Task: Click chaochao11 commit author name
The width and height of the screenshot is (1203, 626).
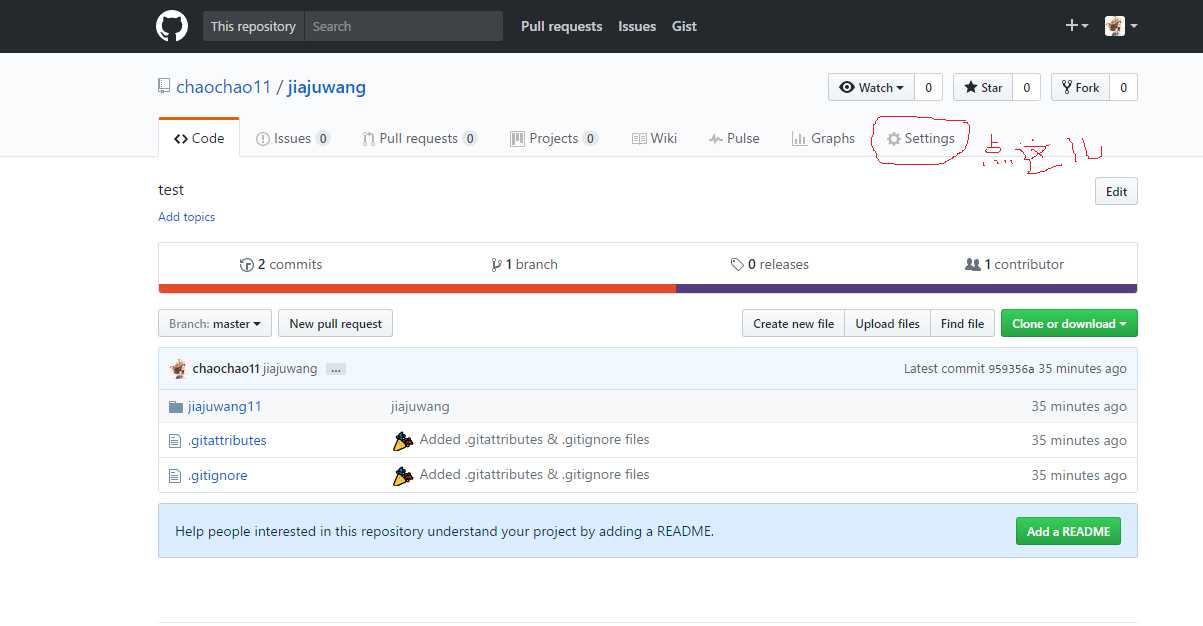Action: point(226,369)
